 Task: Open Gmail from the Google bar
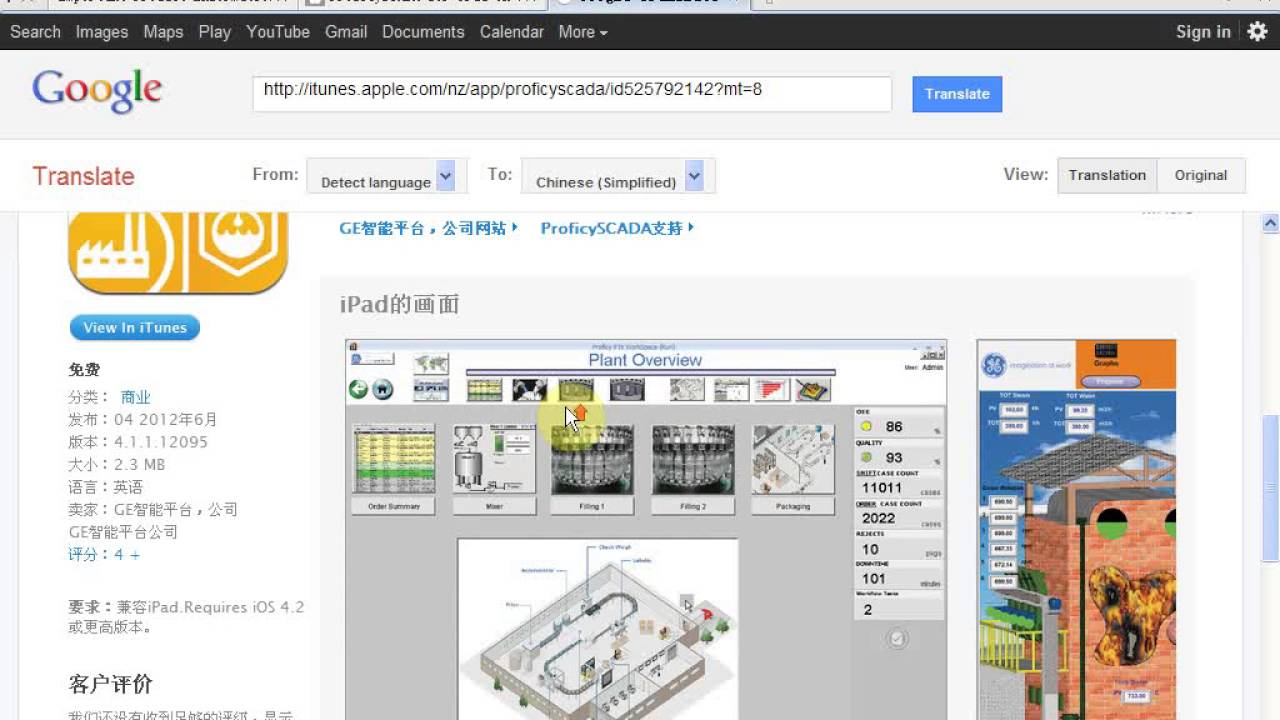coord(346,32)
